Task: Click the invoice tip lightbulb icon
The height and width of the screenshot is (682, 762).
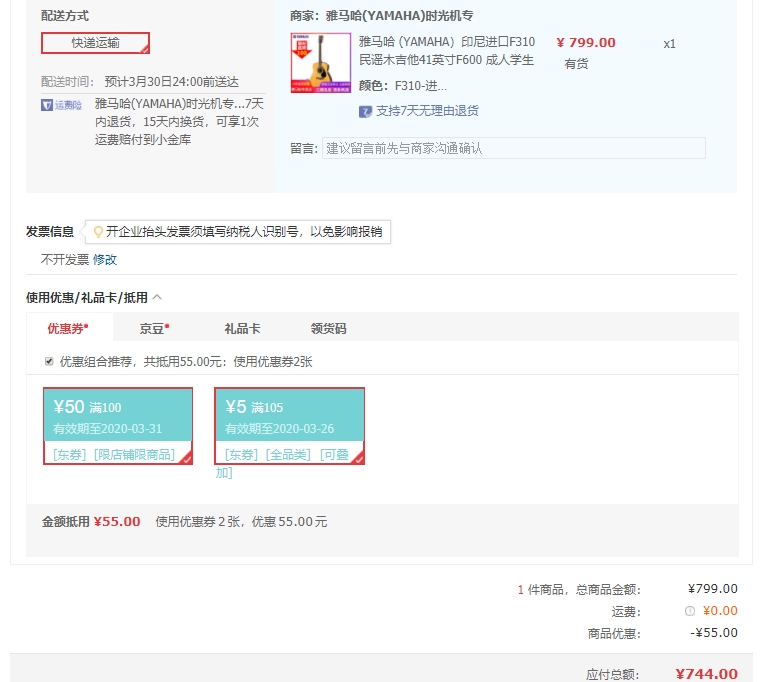Action: pyautogui.click(x=98, y=232)
